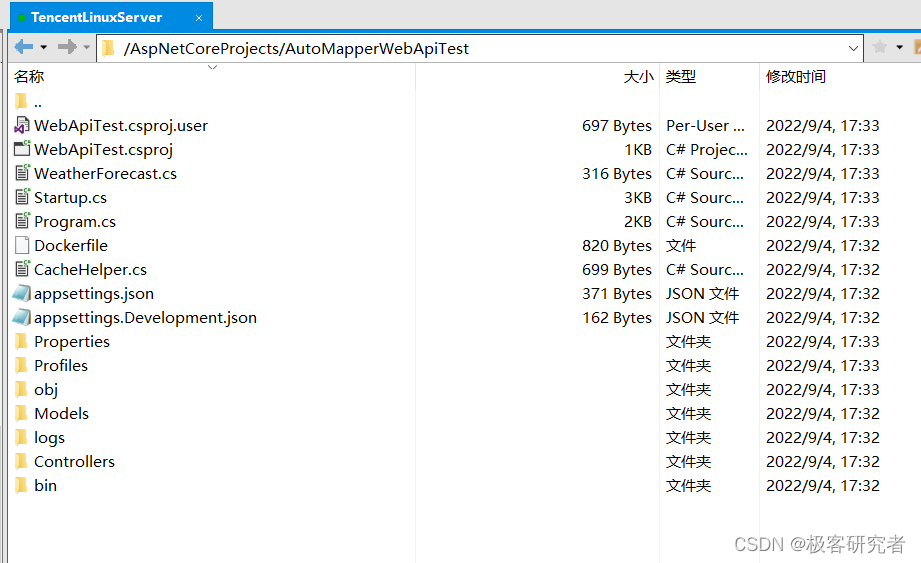Sort files by the 大小 column header
This screenshot has width=921, height=563.
click(638, 77)
